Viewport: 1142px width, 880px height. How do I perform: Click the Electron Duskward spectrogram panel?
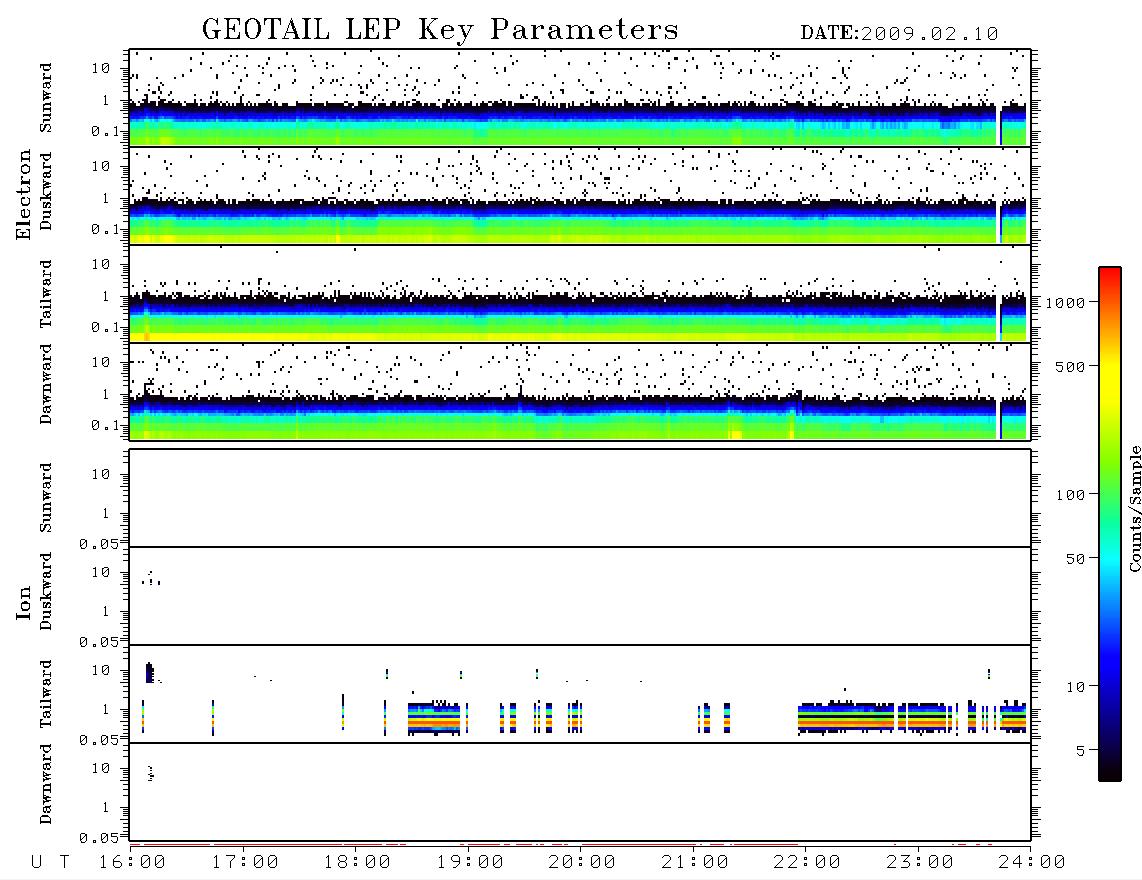pos(580,195)
